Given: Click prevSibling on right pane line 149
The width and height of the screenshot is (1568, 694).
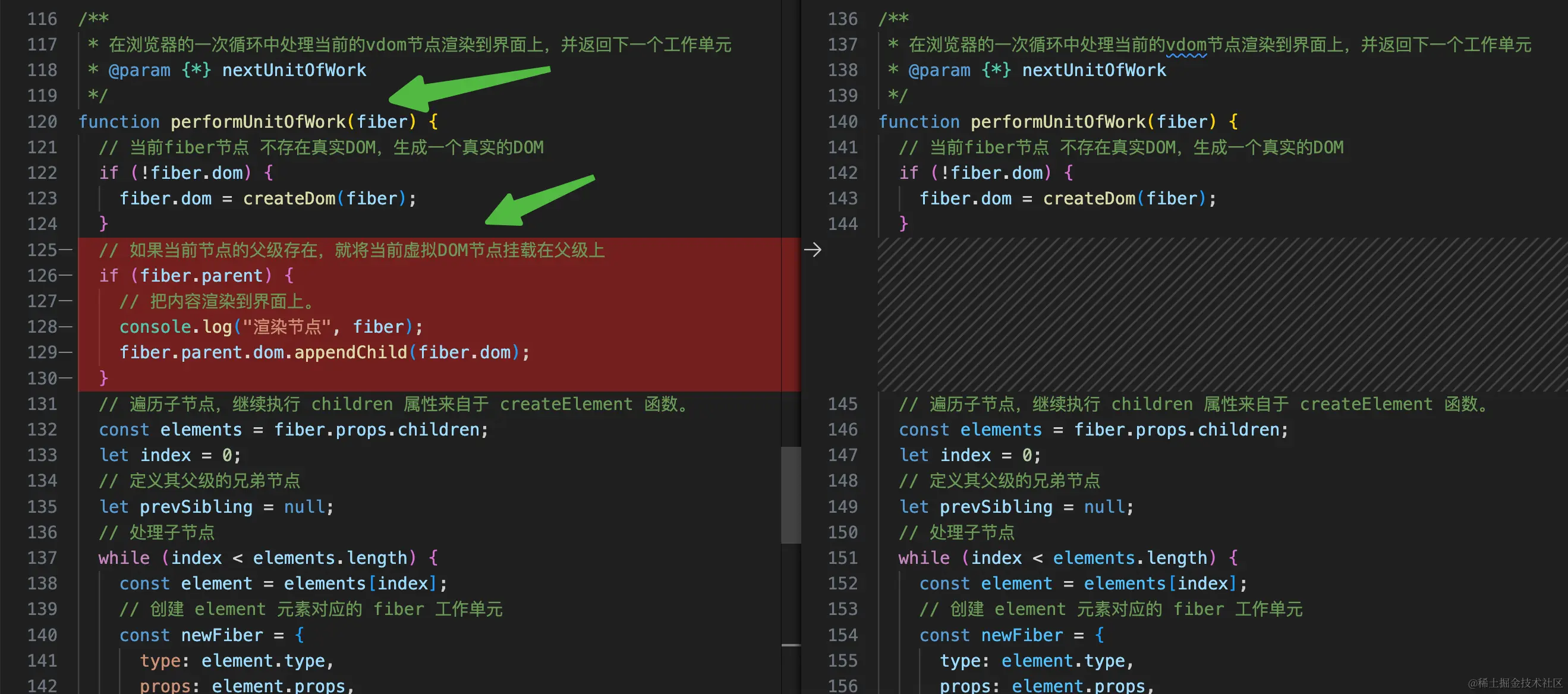Looking at the screenshot, I should [x=996, y=507].
